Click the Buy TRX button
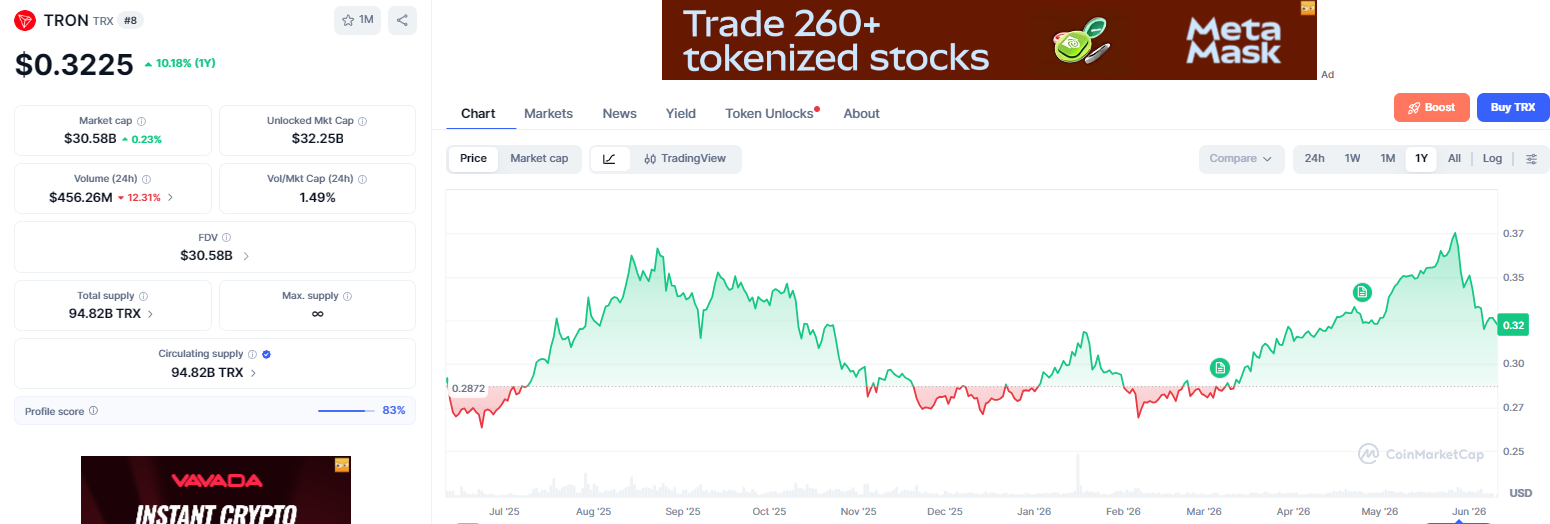 (1513, 107)
